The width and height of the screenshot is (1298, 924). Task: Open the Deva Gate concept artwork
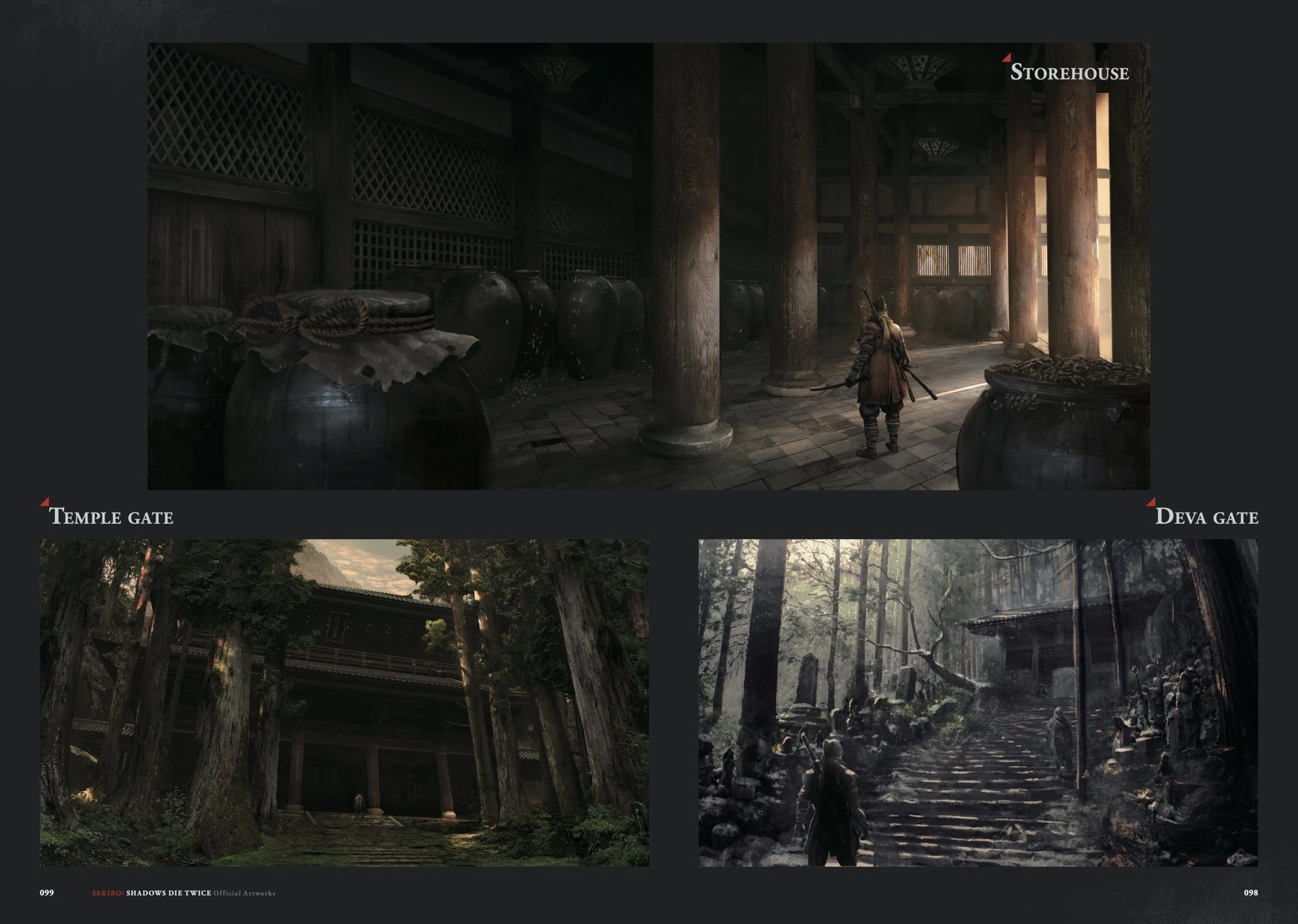[x=979, y=703]
